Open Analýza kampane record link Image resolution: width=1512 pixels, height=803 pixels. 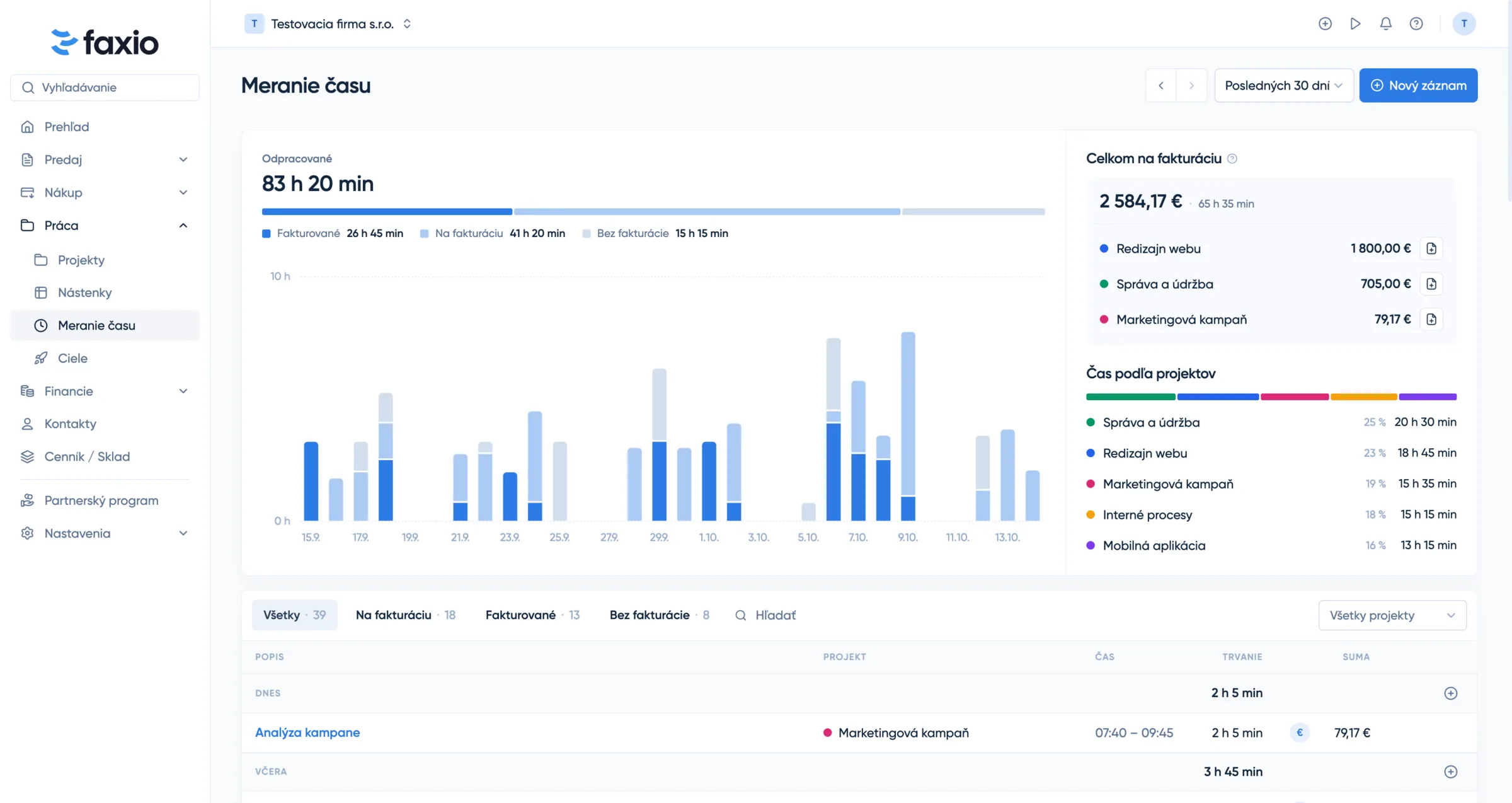(307, 732)
